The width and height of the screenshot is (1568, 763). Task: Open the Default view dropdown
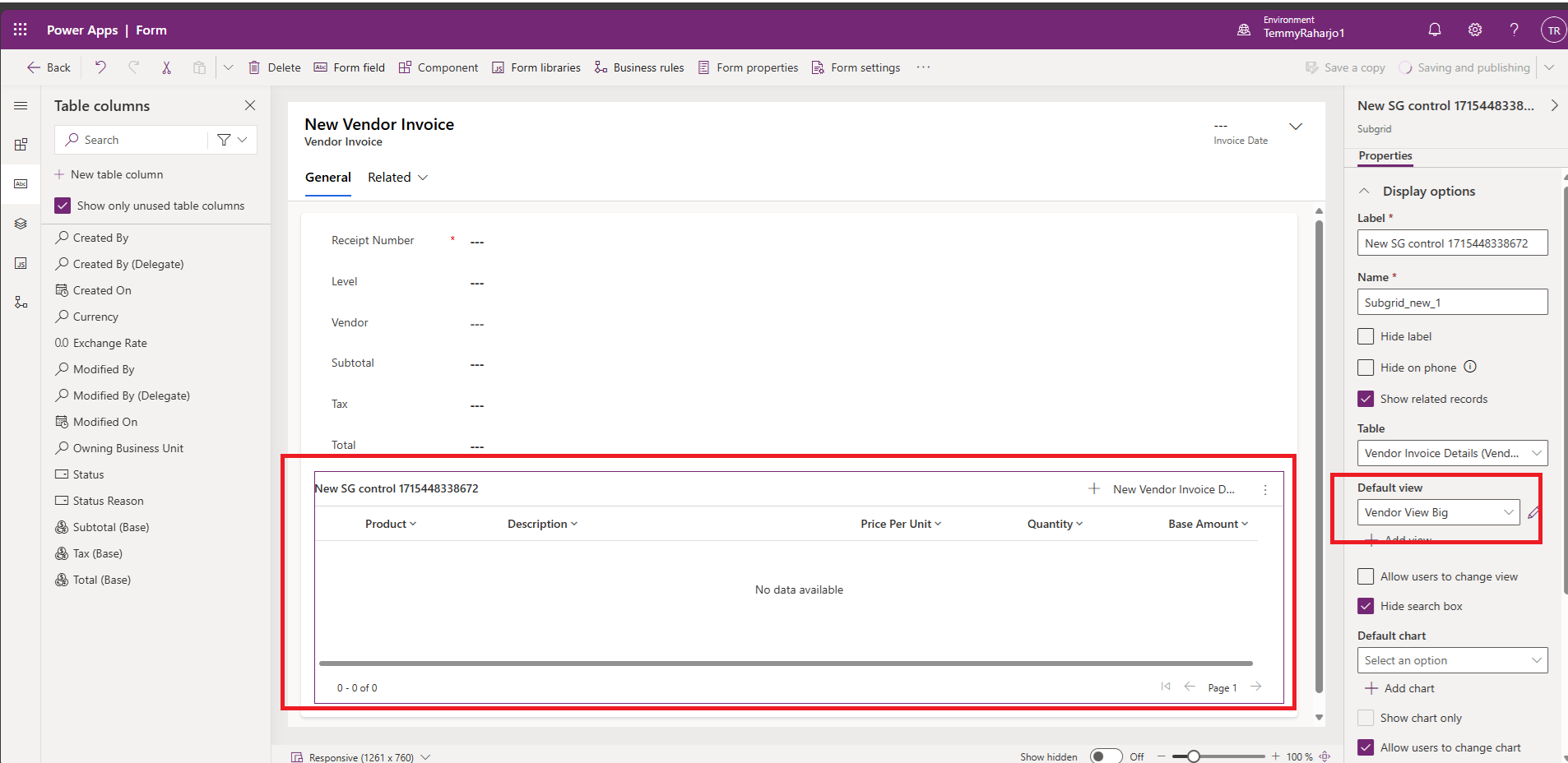tap(1439, 512)
